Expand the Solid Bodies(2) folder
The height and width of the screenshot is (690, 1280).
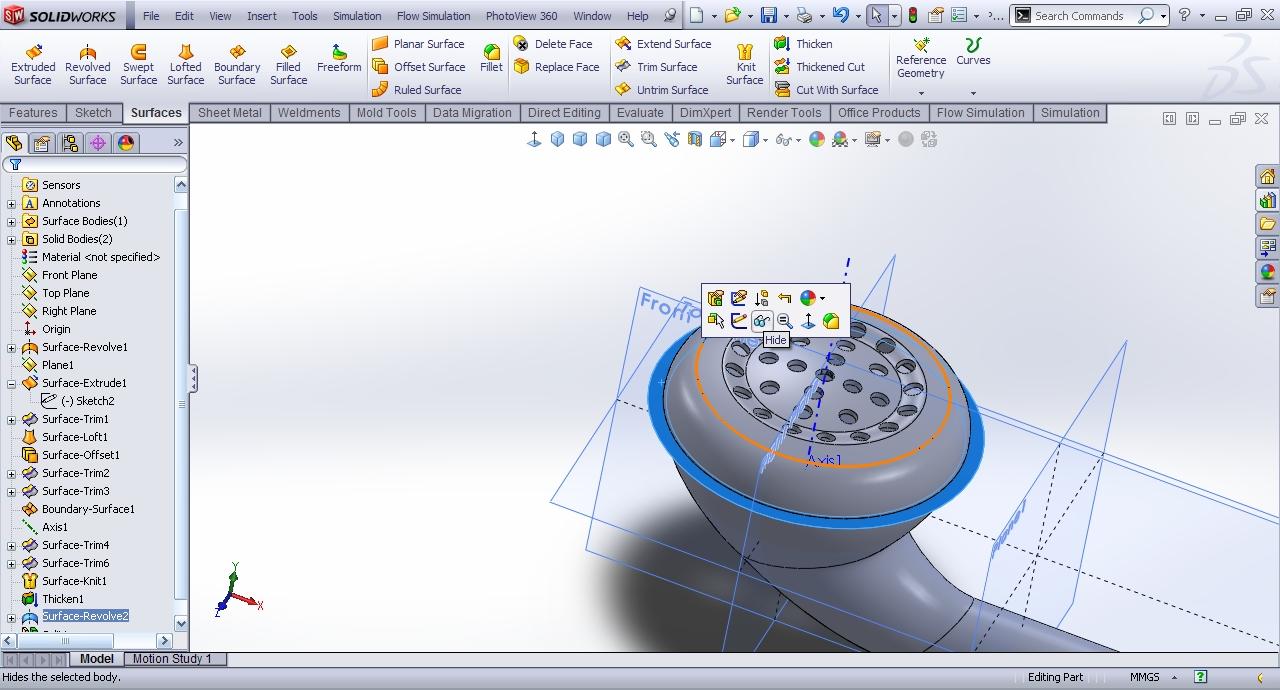click(x=11, y=239)
